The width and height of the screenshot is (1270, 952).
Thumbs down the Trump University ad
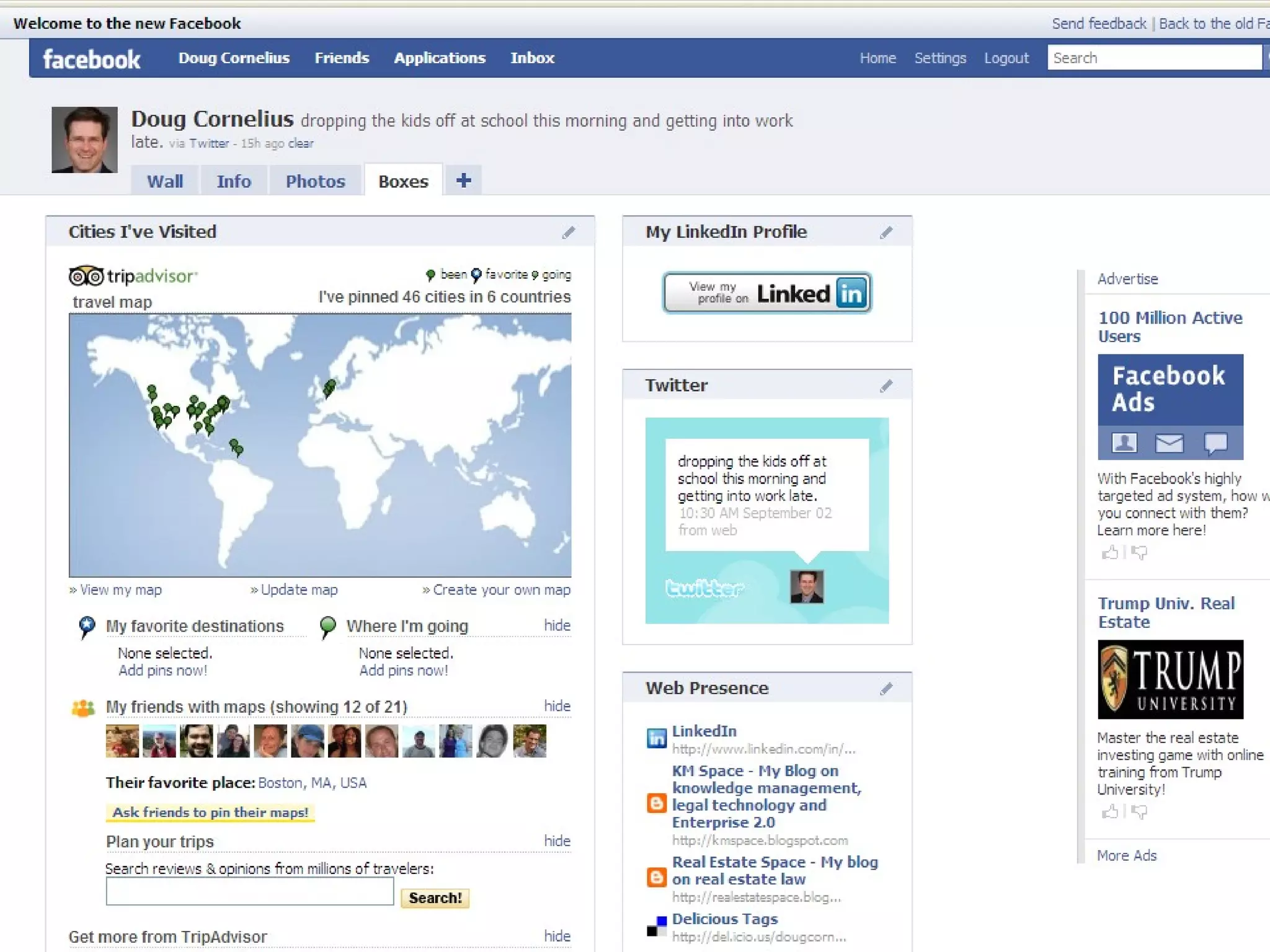coord(1139,811)
